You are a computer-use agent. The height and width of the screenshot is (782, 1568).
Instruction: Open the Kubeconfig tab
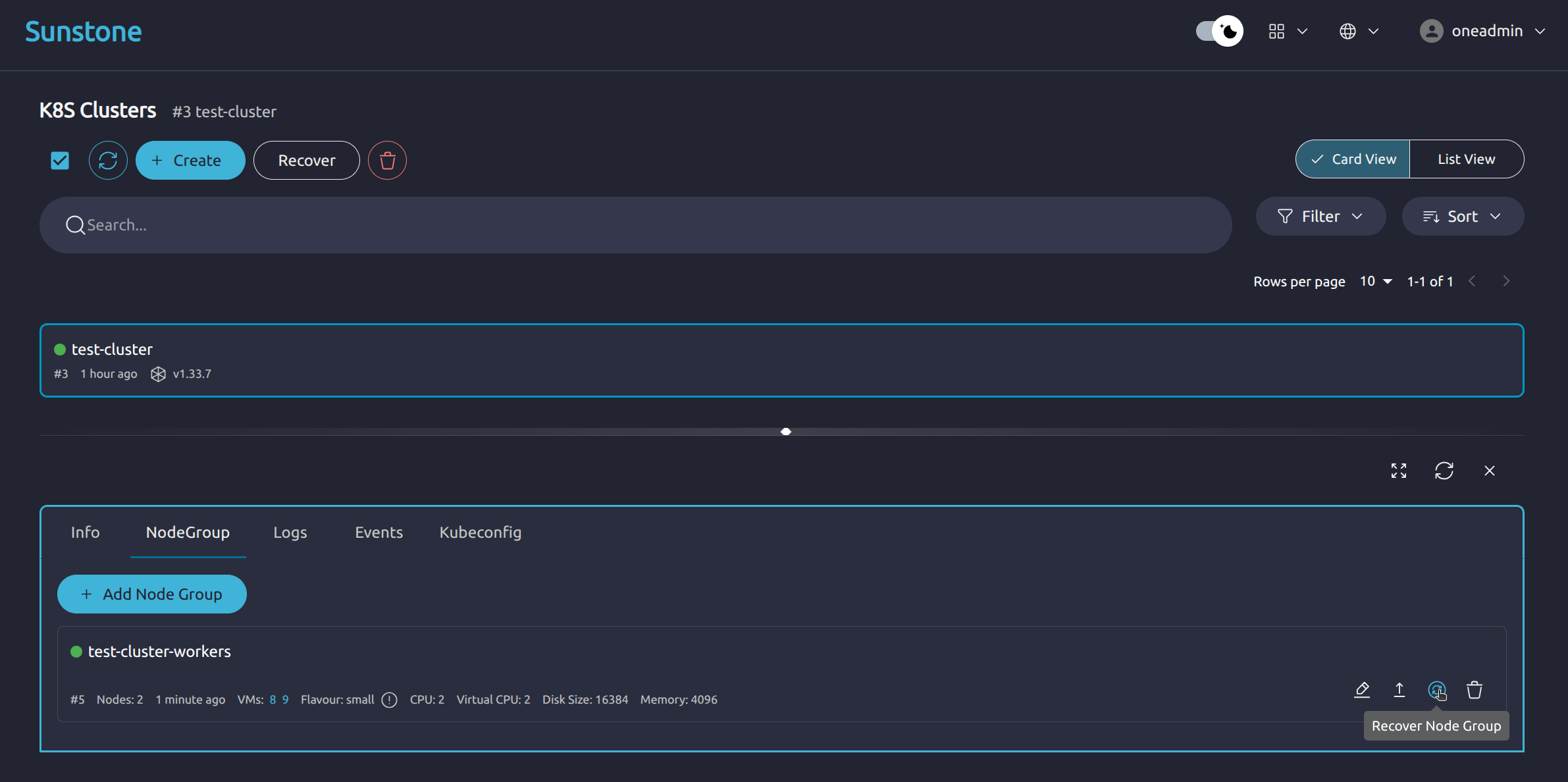click(x=481, y=532)
